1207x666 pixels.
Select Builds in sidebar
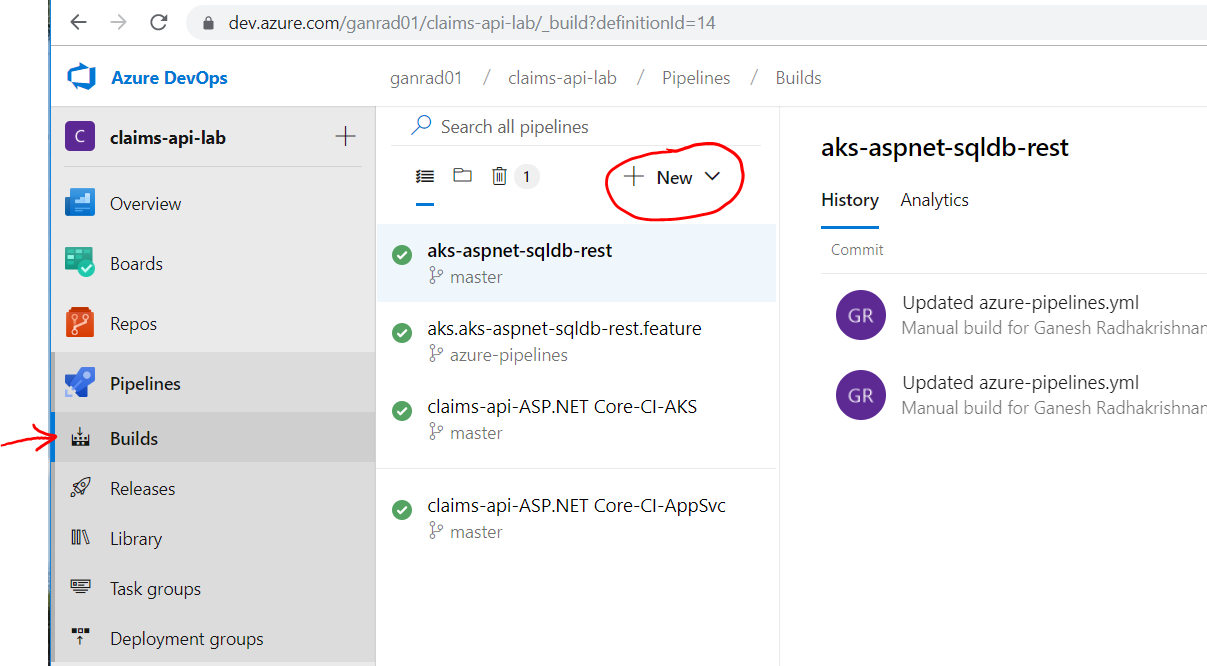pyautogui.click(x=213, y=438)
